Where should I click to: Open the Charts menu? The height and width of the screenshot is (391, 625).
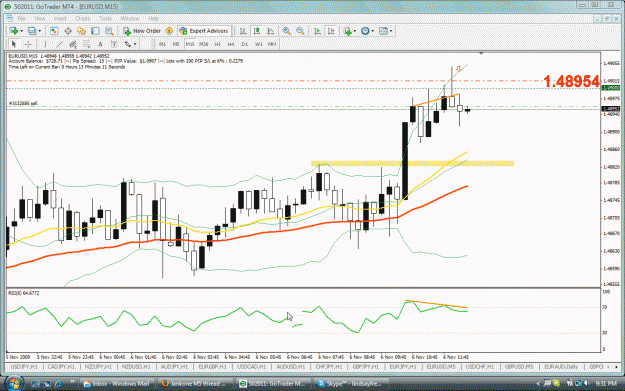pos(83,18)
